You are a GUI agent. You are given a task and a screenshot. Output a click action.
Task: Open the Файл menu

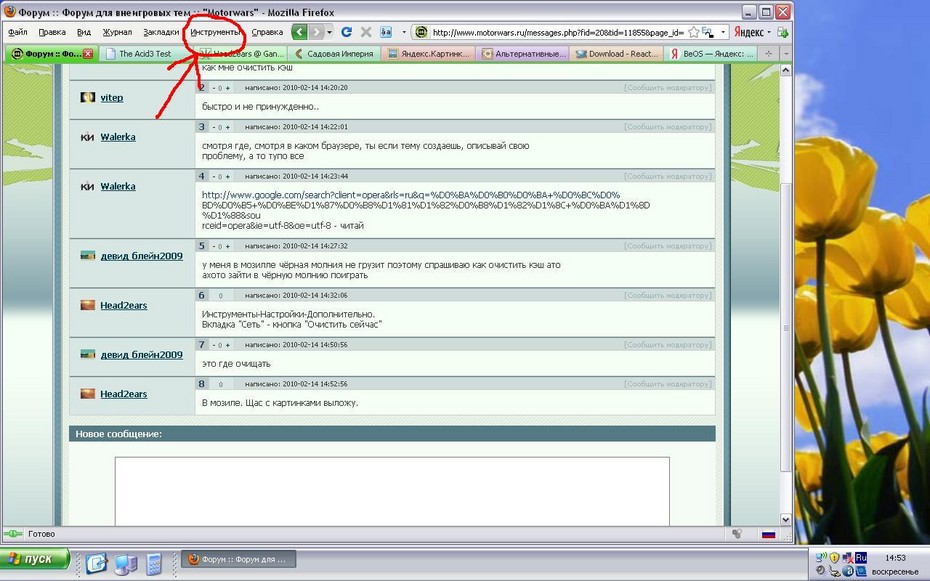(x=17, y=32)
